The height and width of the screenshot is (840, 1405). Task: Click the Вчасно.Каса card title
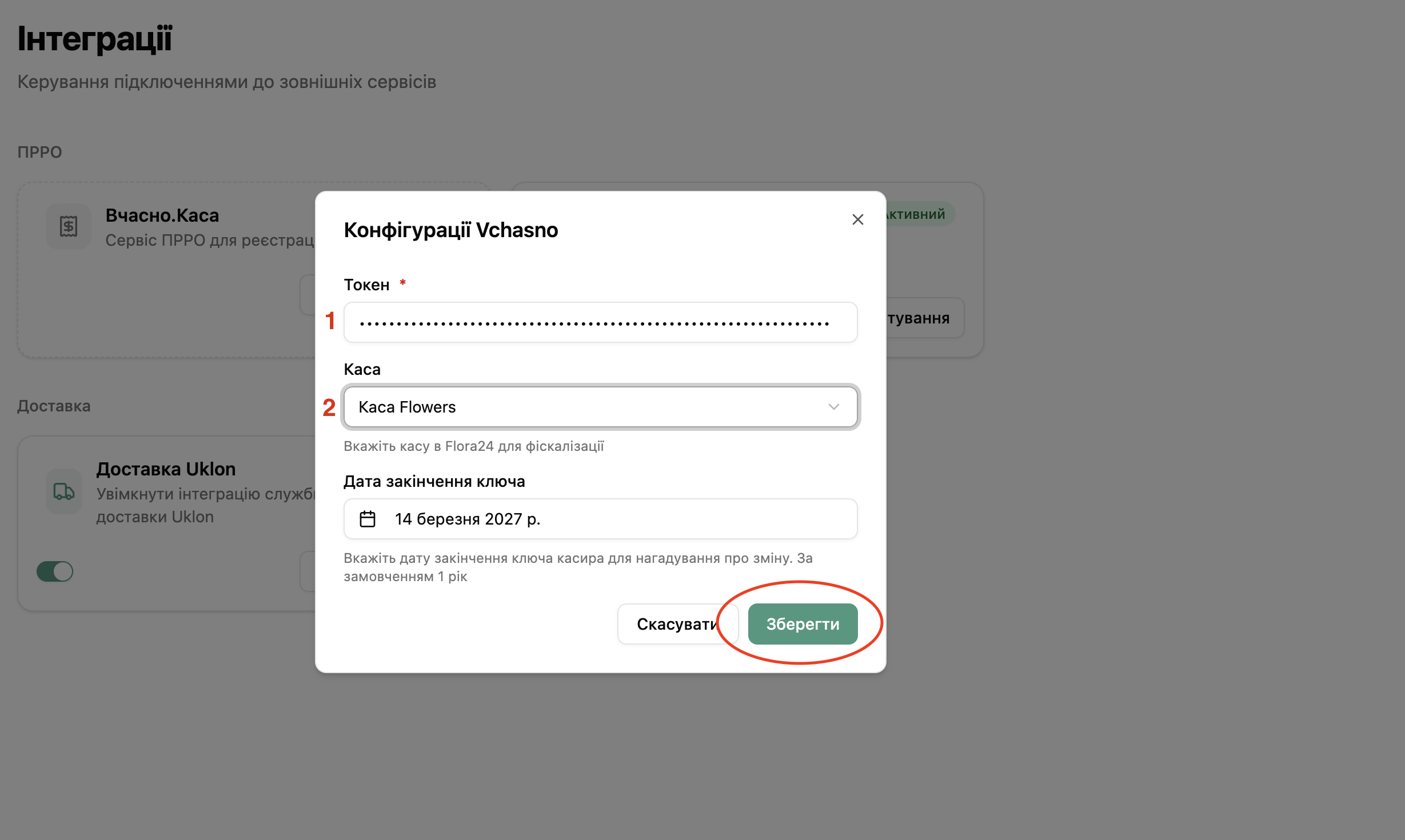tap(162, 215)
